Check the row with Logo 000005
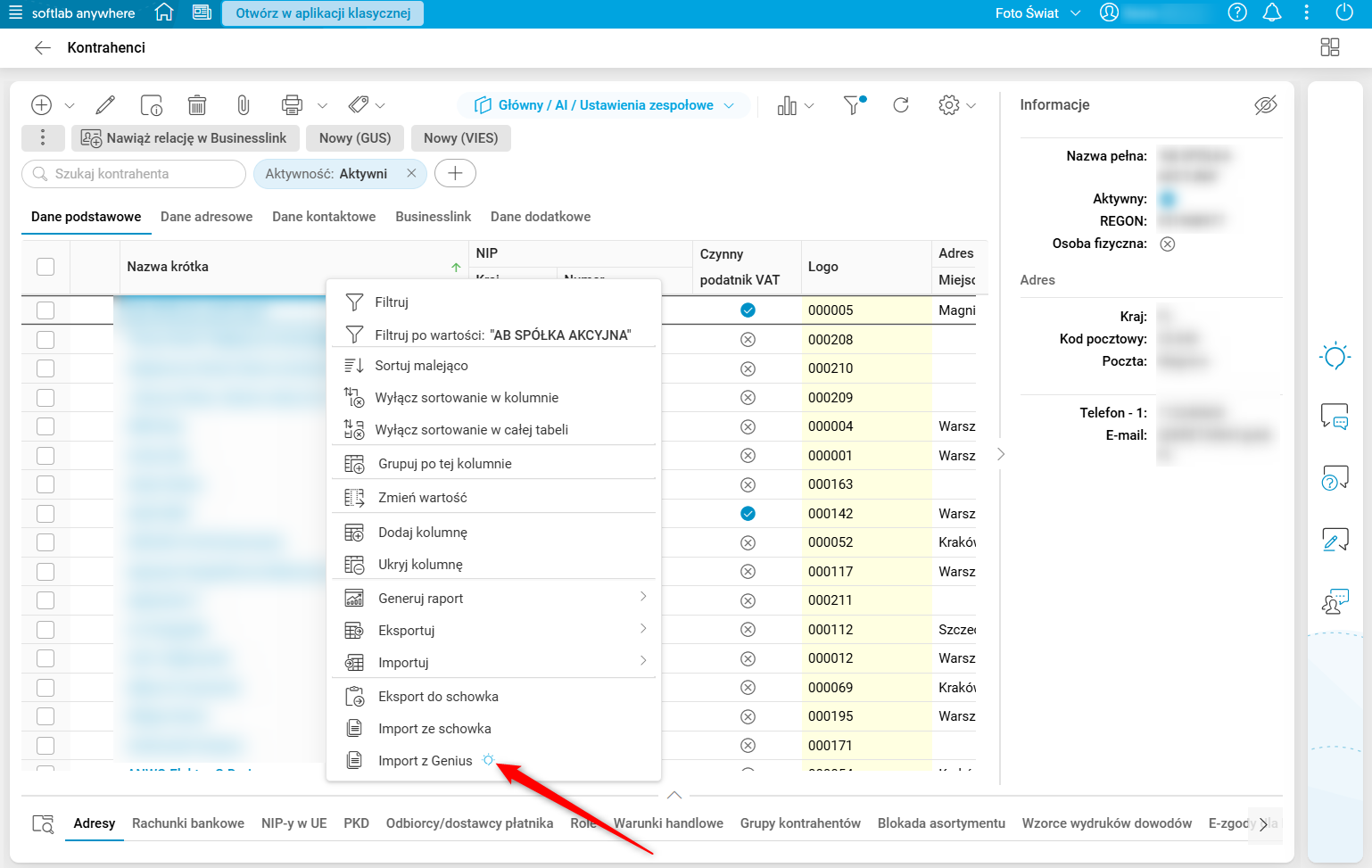Viewport: 1372px width, 868px height. [45, 310]
